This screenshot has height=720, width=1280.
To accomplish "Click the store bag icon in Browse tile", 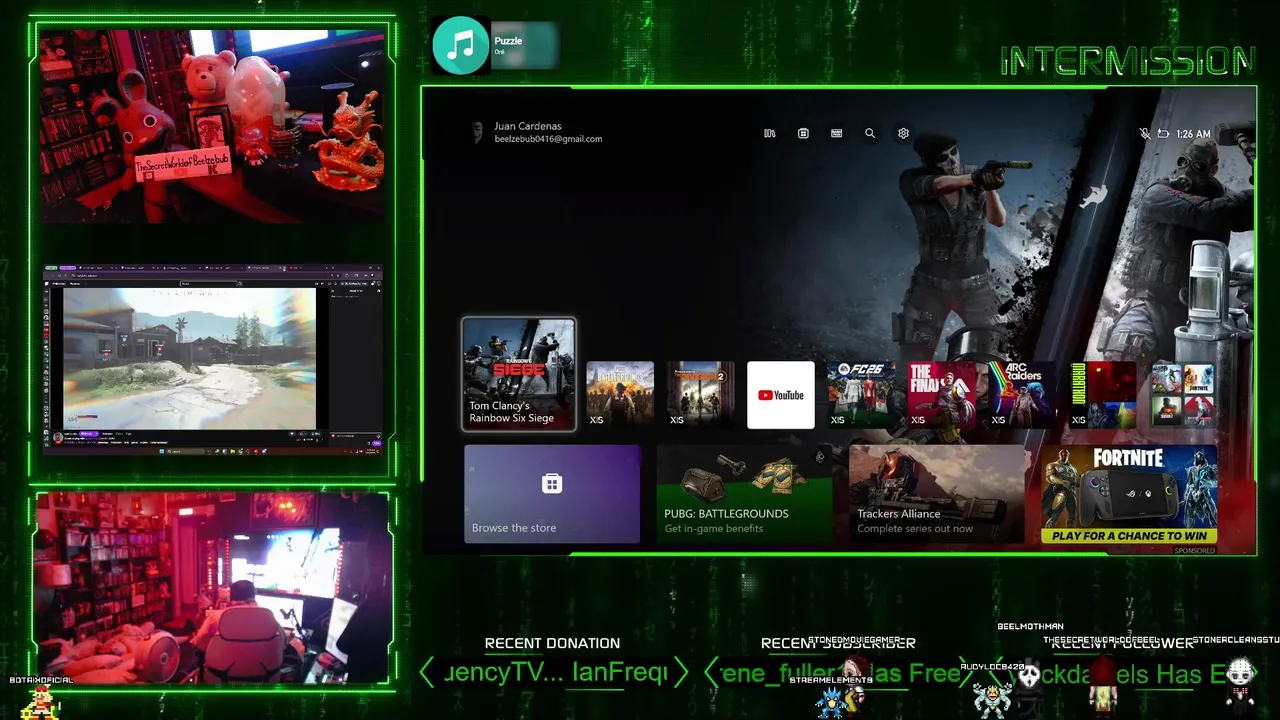I will coord(551,484).
